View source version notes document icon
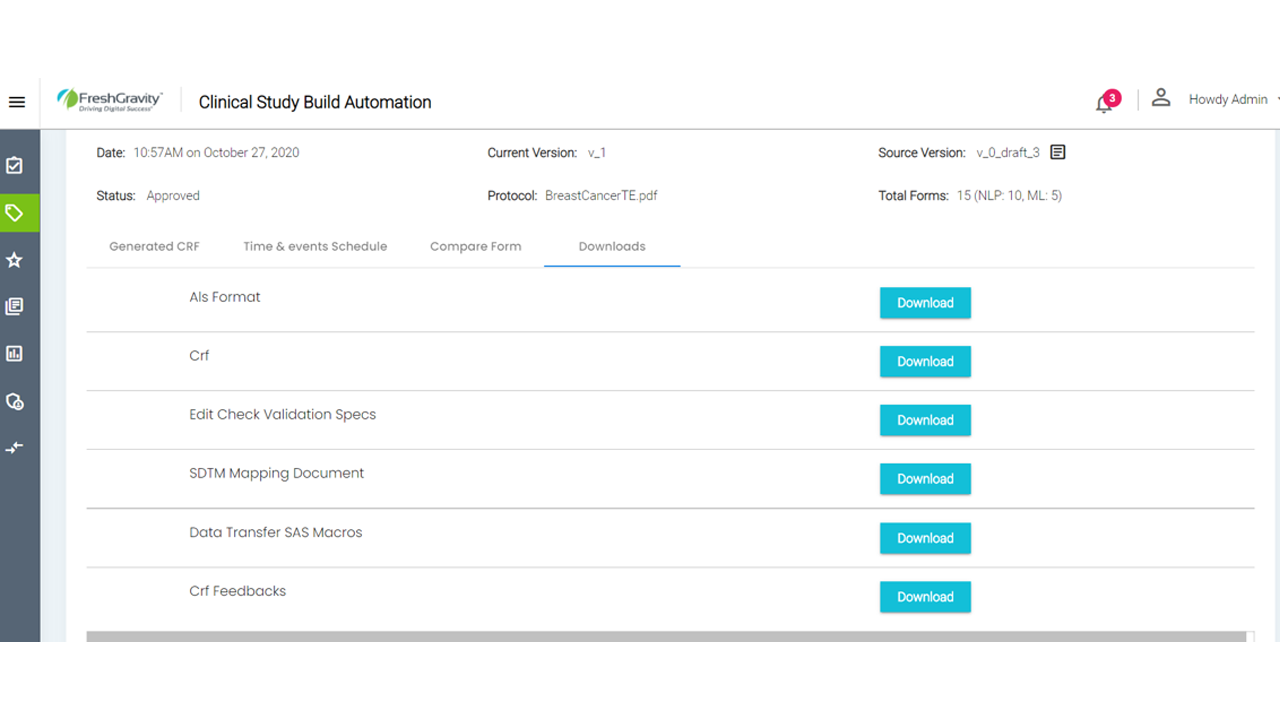Screen dimensions: 1280x720 (x=1058, y=152)
